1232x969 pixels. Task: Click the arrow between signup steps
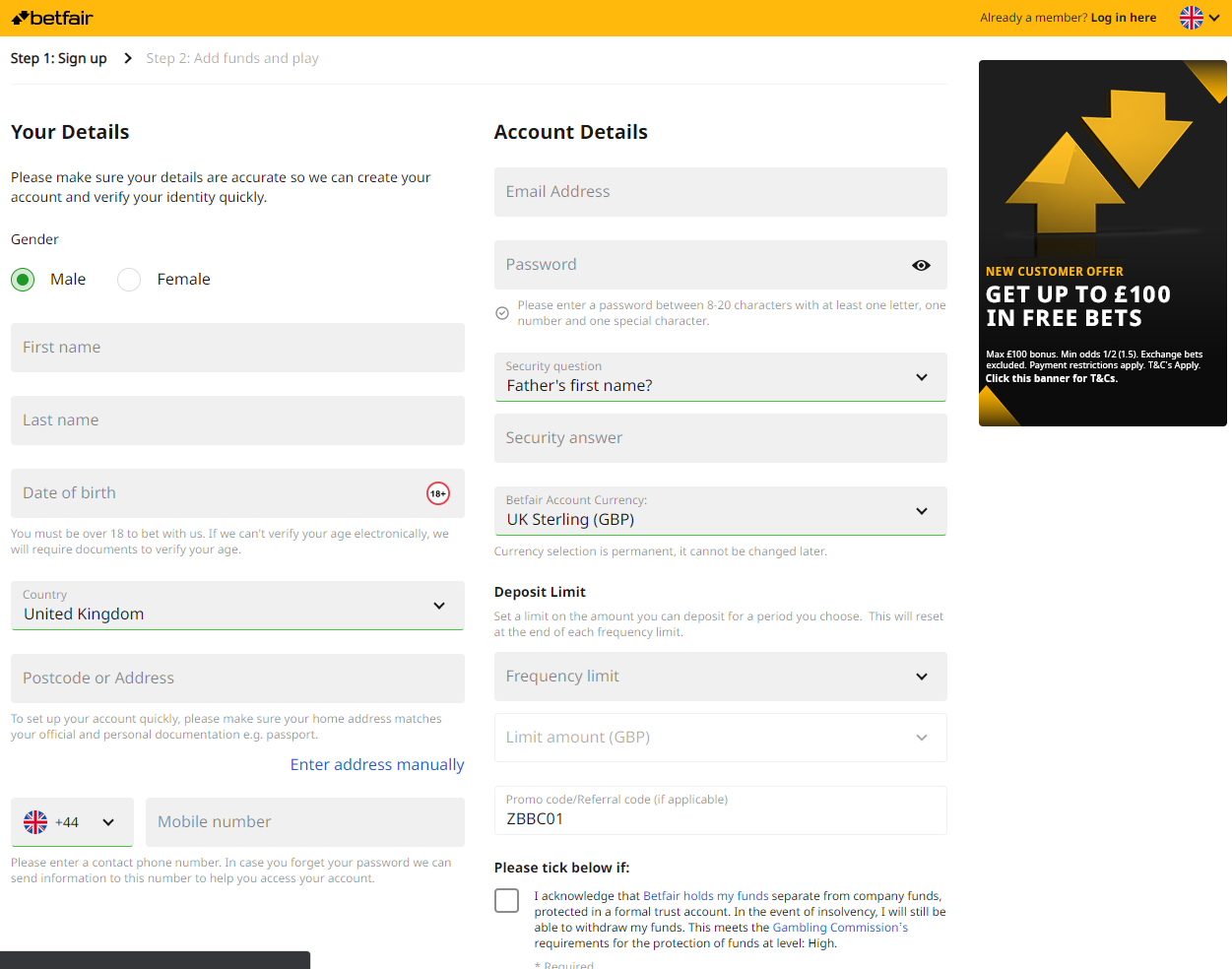point(128,58)
